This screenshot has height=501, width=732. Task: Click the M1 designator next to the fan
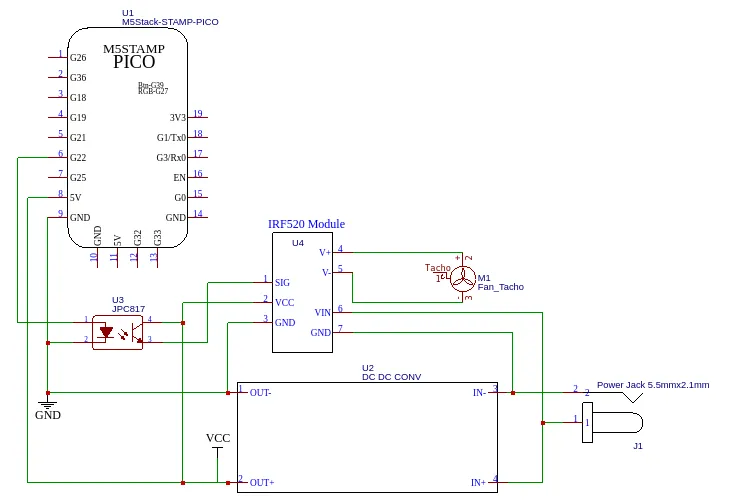pos(484,278)
